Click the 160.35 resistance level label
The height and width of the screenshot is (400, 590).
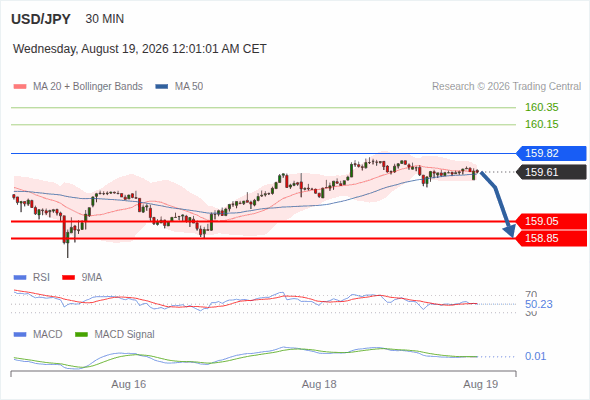pos(542,108)
